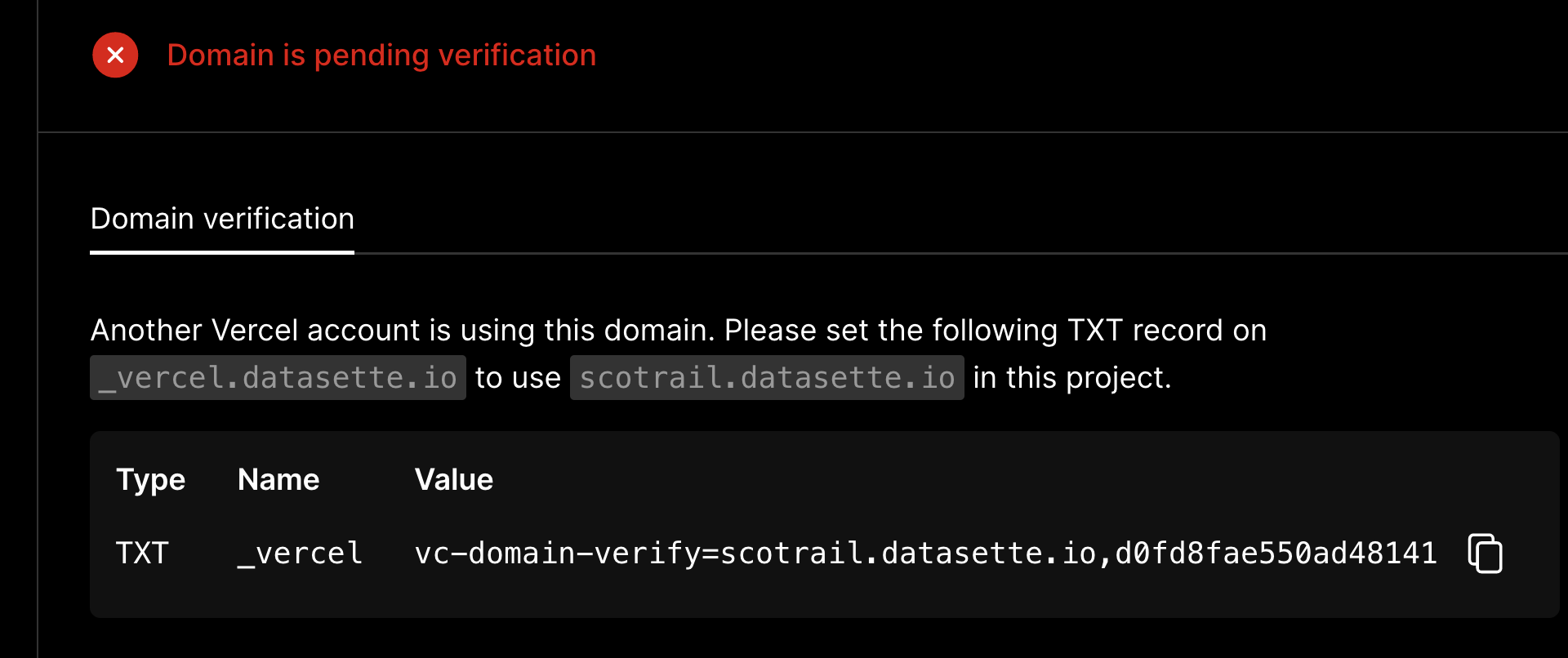Viewport: 1568px width, 658px height.
Task: Click the scotrail.datasette.io code snippet
Action: click(766, 376)
